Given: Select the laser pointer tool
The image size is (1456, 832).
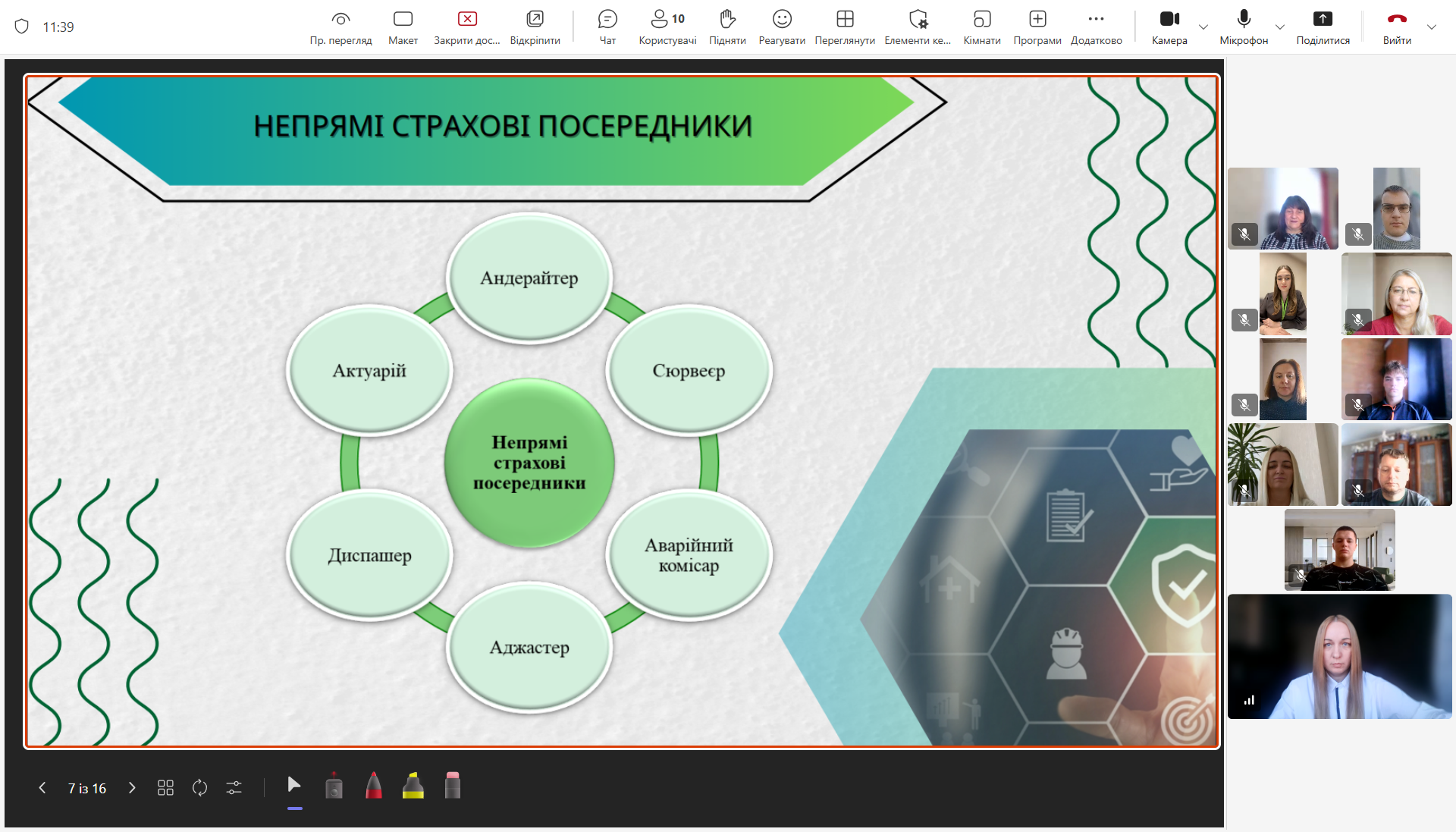Looking at the screenshot, I should pos(334,786).
